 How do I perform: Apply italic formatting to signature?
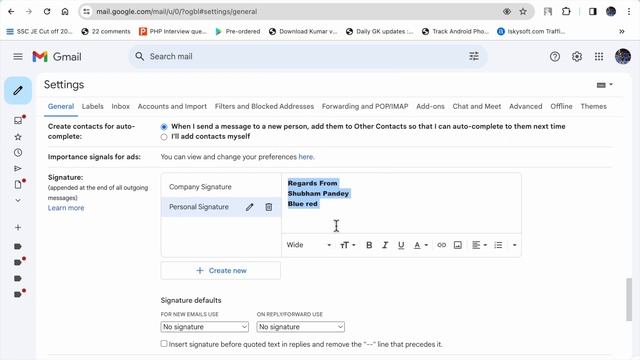click(385, 245)
